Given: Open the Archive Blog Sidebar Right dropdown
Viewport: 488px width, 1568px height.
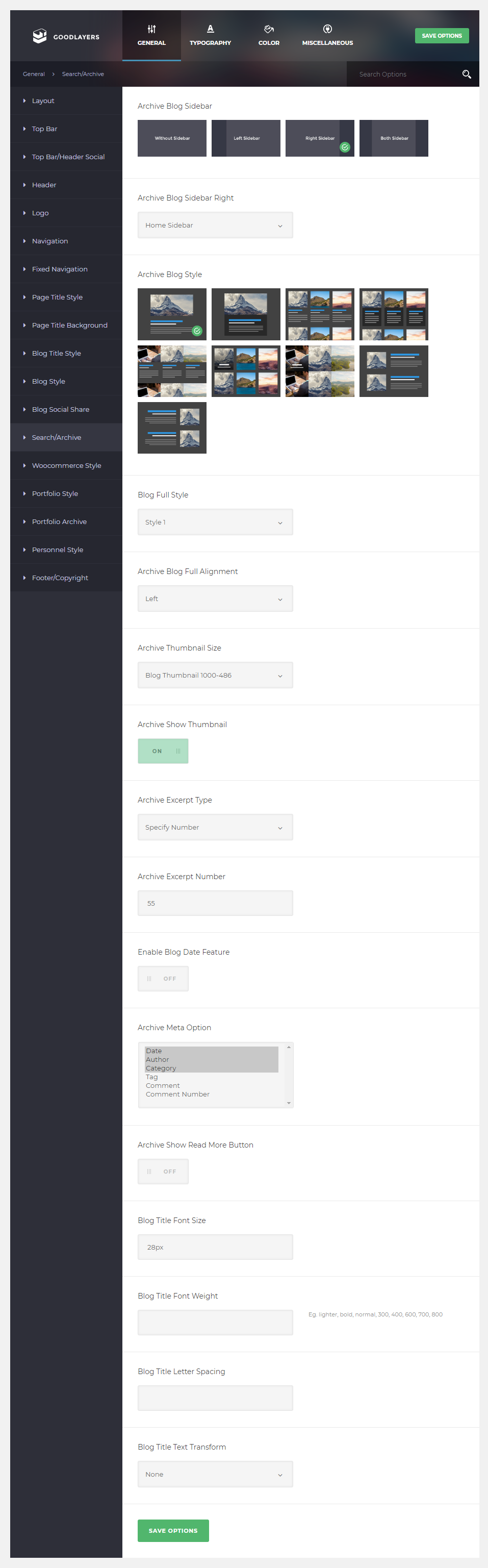Looking at the screenshot, I should pos(215,225).
